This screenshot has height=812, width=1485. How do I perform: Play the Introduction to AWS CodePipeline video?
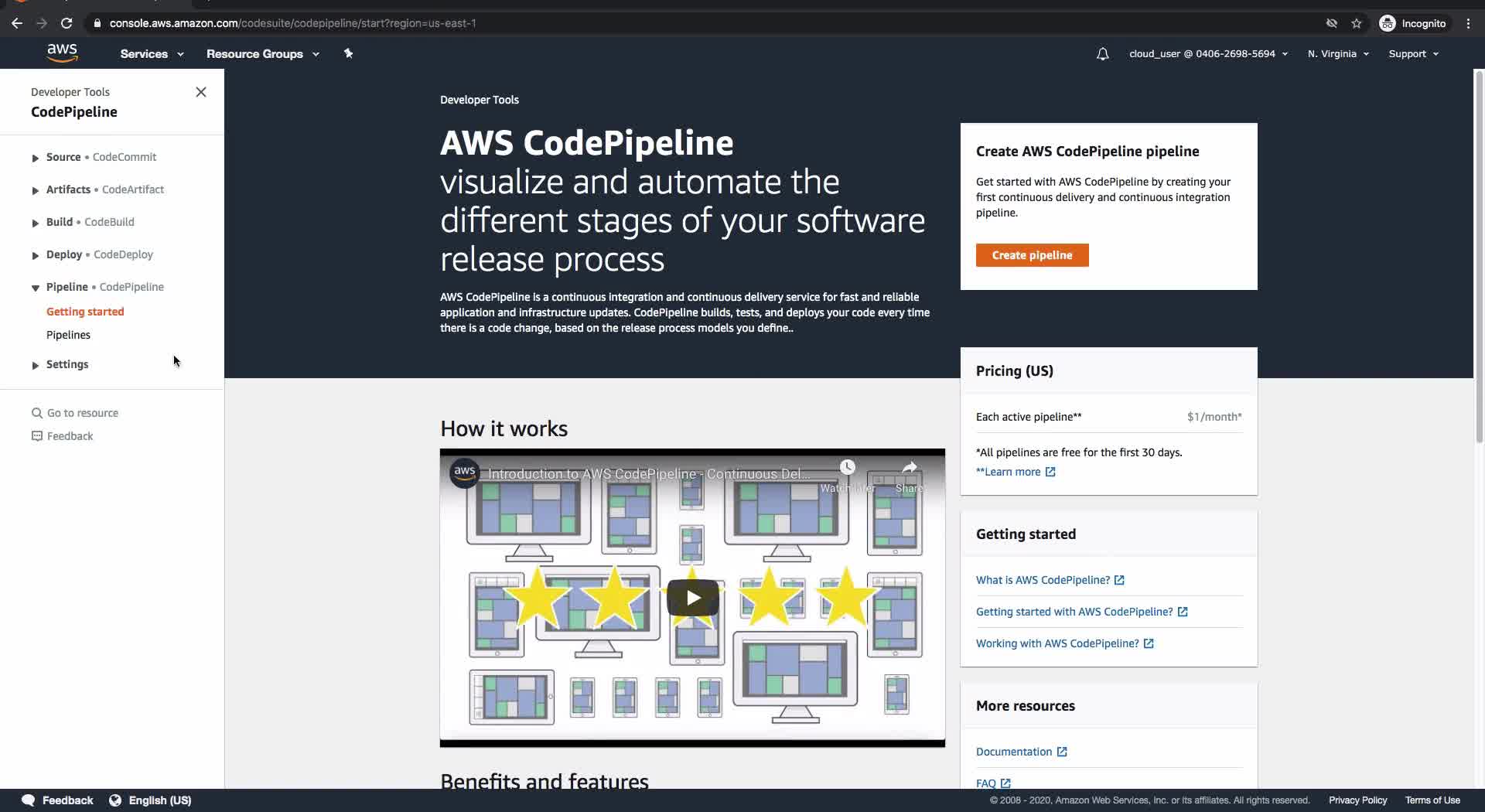(693, 598)
